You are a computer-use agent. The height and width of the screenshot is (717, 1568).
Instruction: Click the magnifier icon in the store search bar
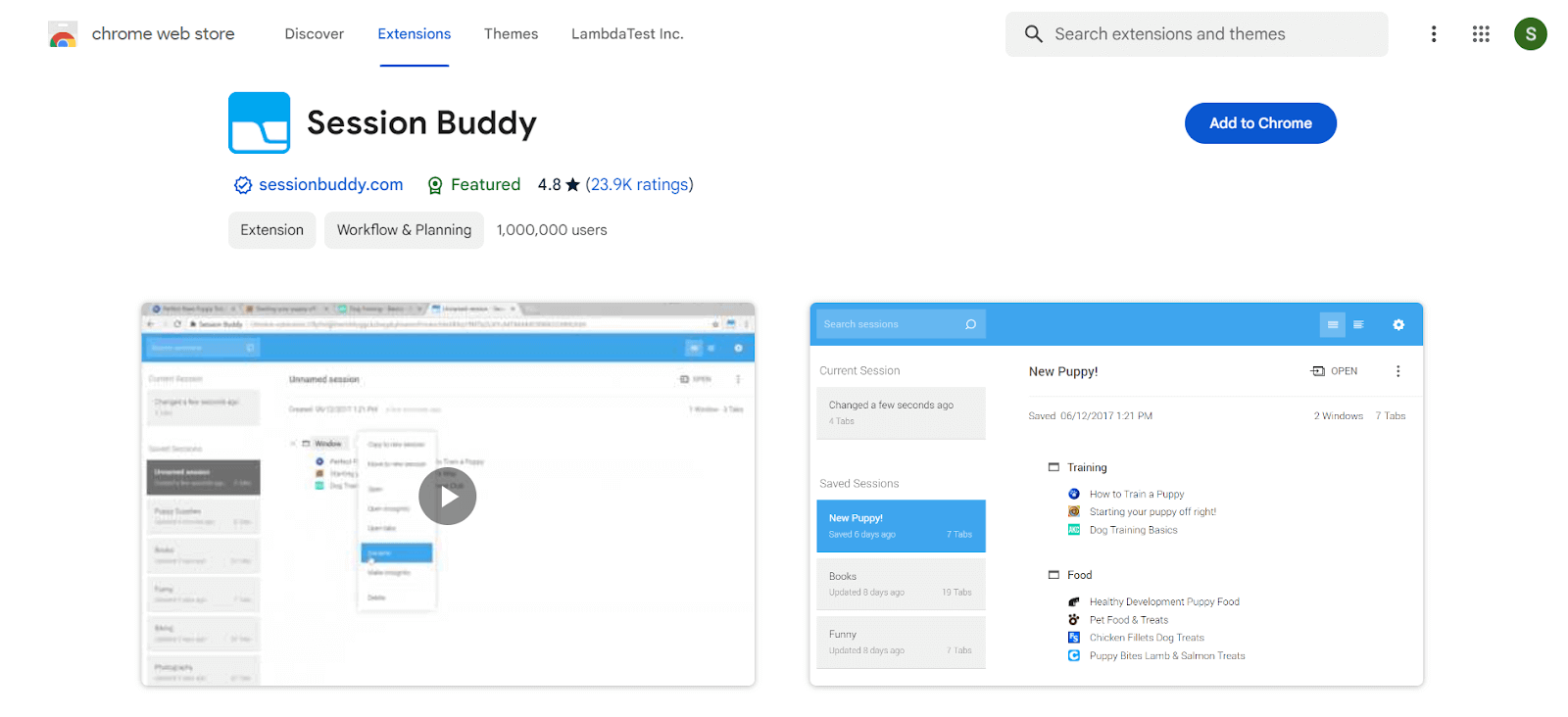[x=1034, y=34]
